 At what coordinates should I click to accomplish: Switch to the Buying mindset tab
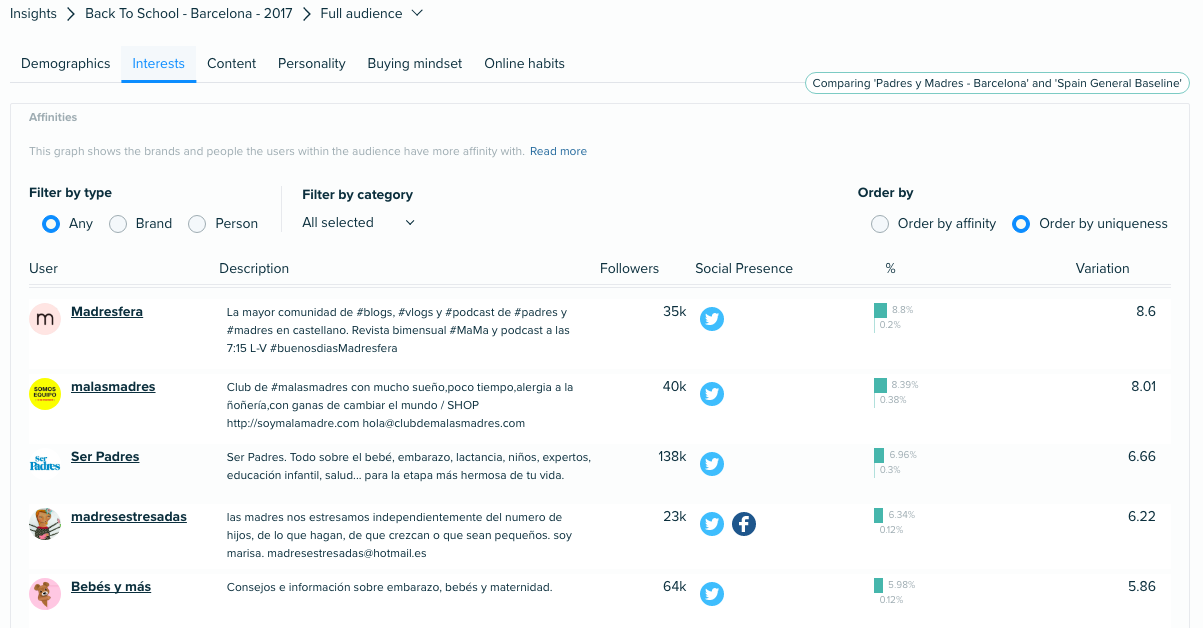coord(415,63)
